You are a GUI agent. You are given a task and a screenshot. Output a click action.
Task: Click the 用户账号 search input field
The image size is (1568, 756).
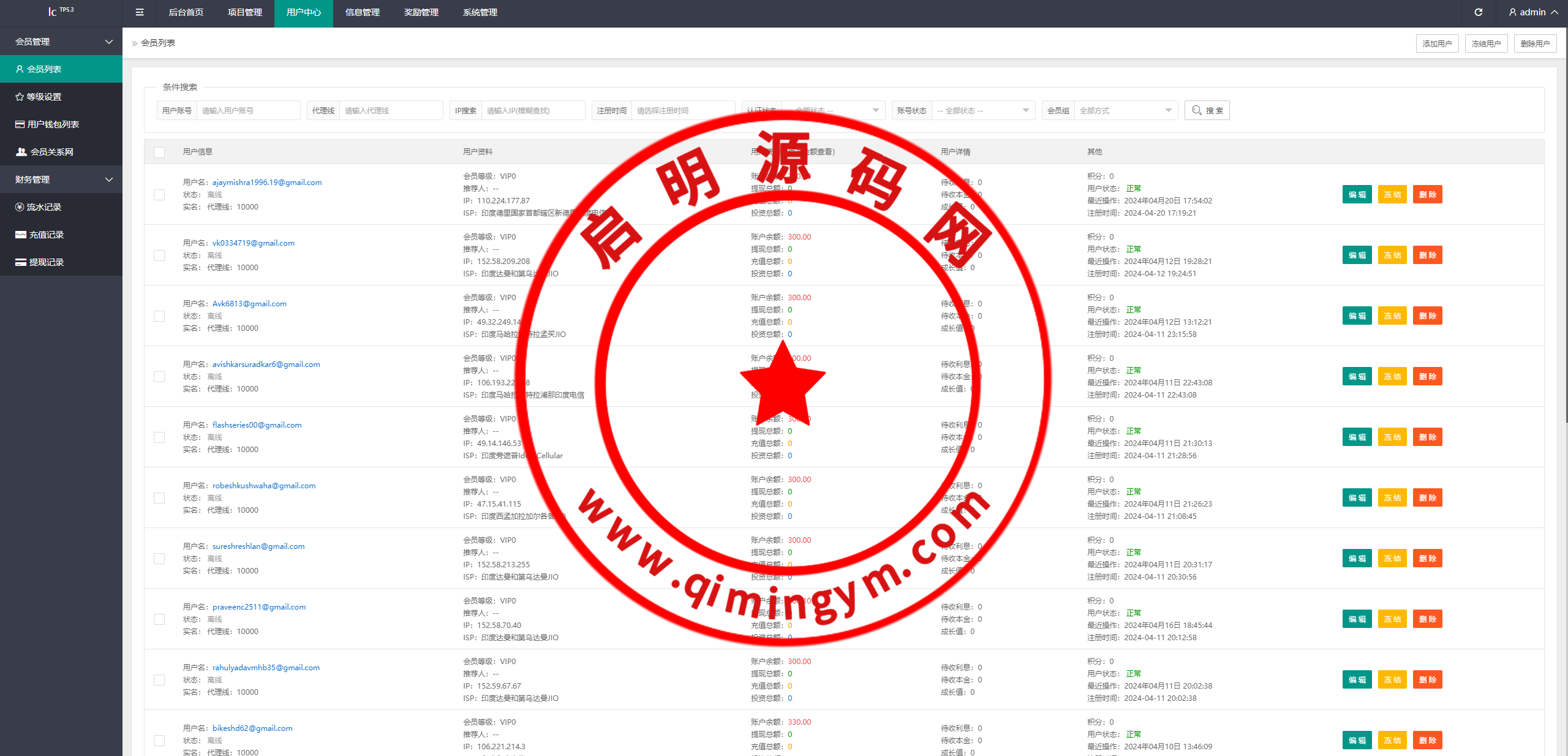[x=248, y=110]
